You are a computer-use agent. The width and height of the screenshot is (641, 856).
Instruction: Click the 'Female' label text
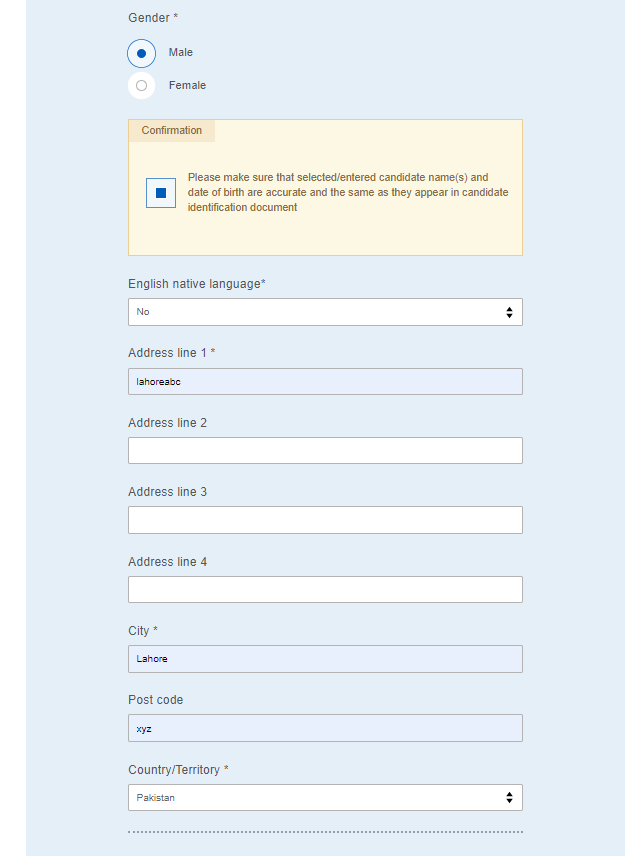187,86
